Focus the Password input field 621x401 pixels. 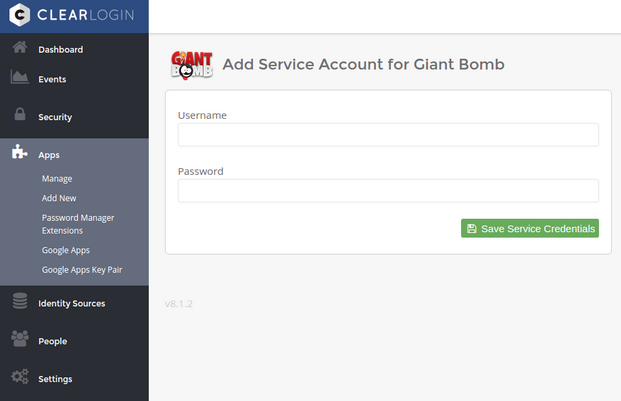[x=388, y=191]
